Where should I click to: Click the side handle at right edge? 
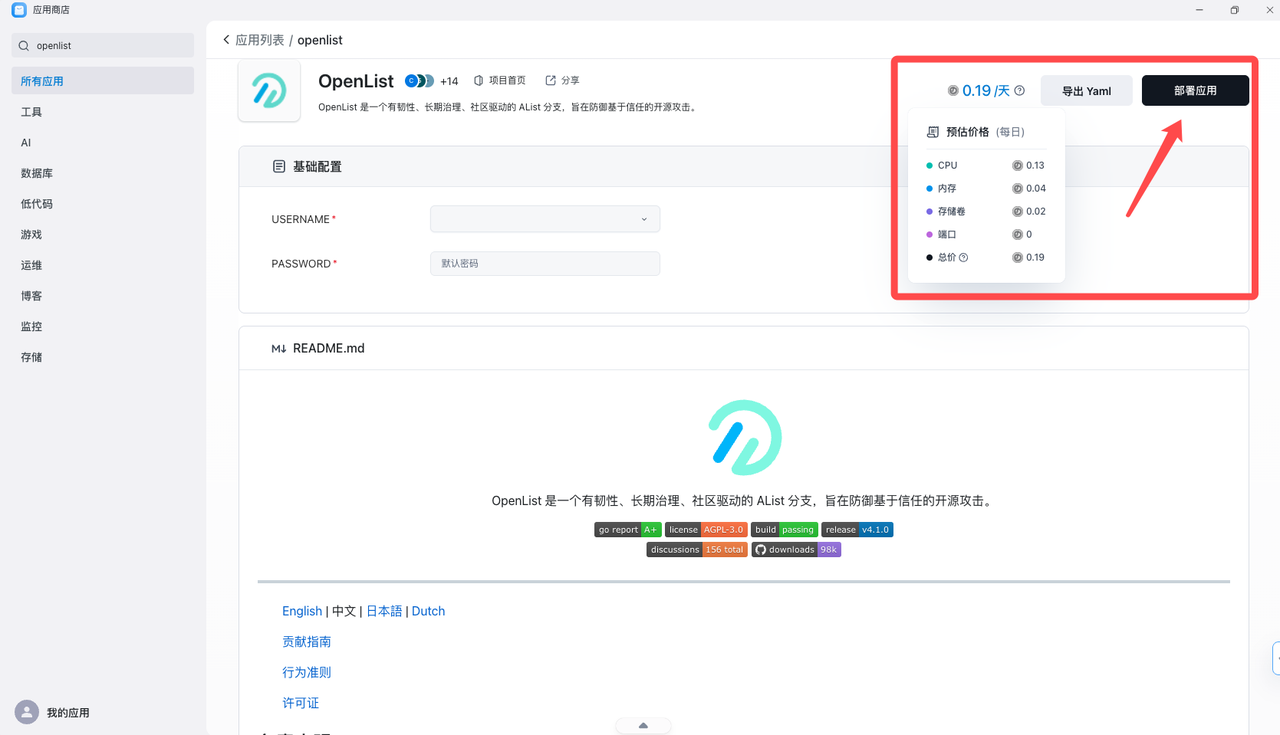[1276, 658]
